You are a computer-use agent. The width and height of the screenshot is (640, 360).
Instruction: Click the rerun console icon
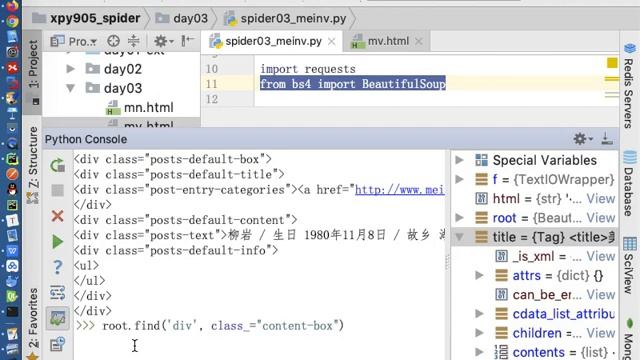click(x=58, y=165)
